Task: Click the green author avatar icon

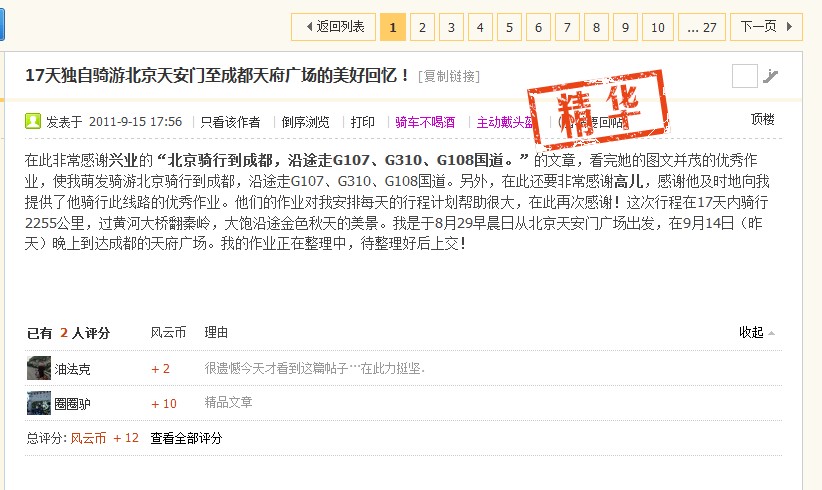Action: click(x=33, y=121)
